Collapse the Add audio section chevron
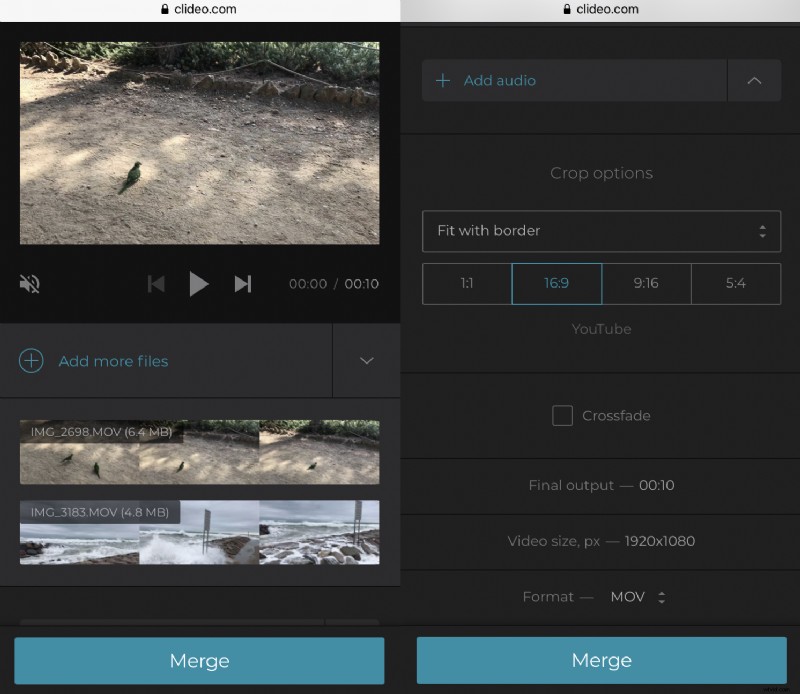 [x=755, y=80]
